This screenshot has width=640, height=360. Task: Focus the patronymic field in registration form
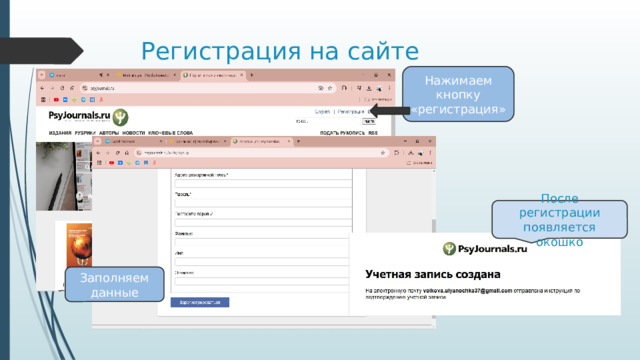pos(262,281)
